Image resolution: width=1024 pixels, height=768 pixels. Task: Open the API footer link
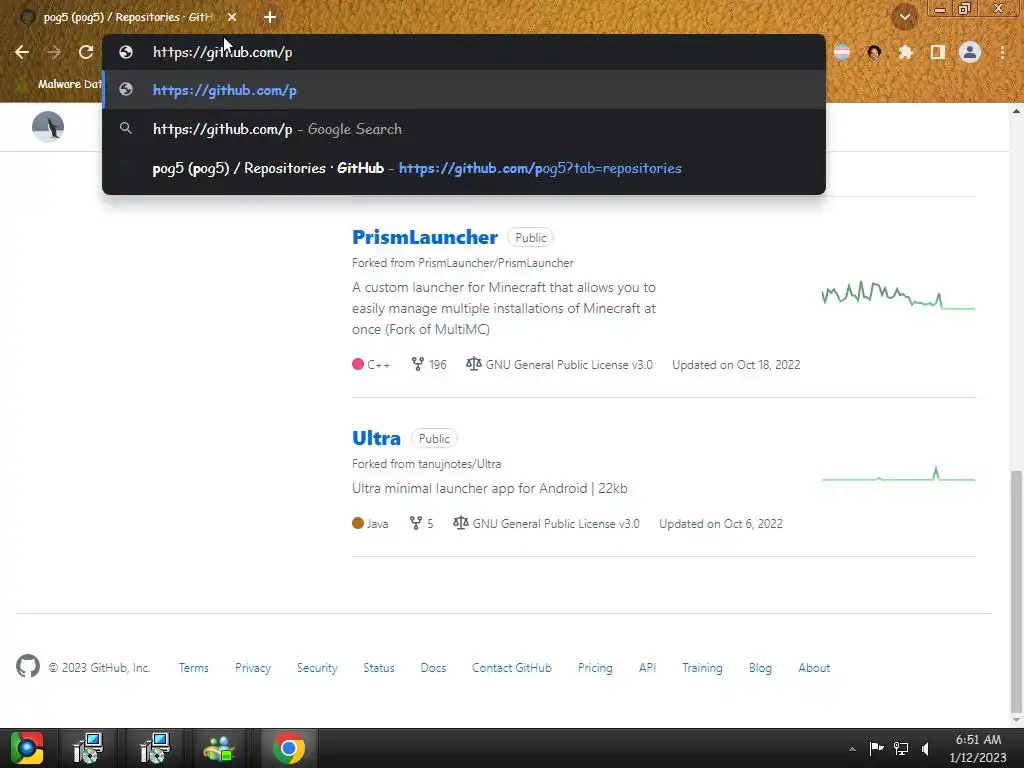pos(647,668)
